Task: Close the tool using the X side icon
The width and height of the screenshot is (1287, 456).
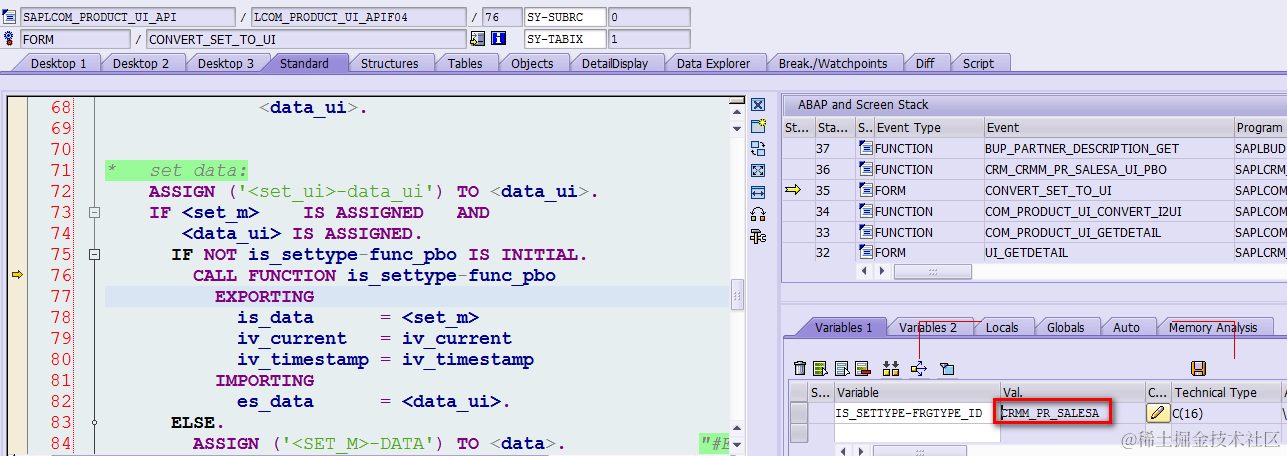Action: pyautogui.click(x=758, y=104)
